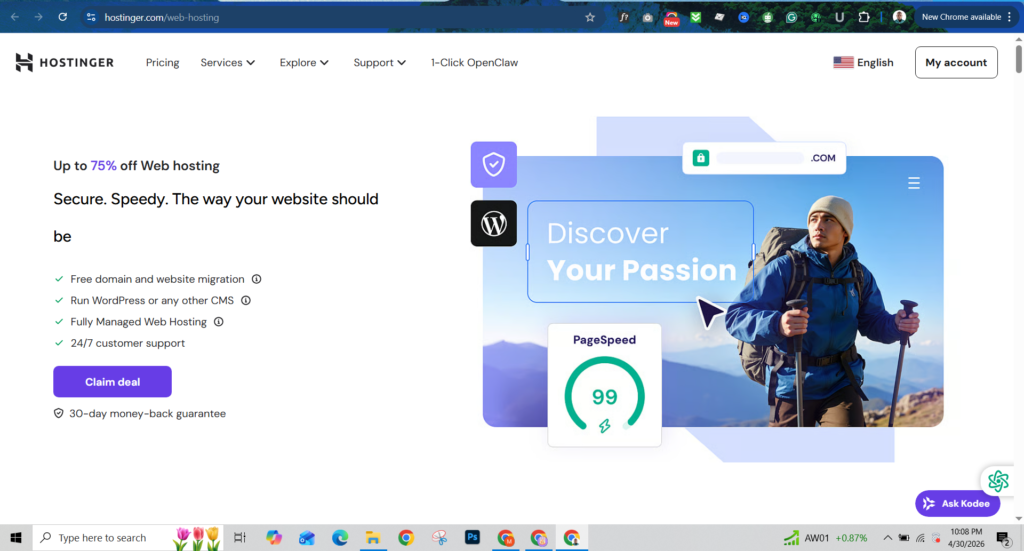Open File Explorer from the taskbar

click(373, 538)
